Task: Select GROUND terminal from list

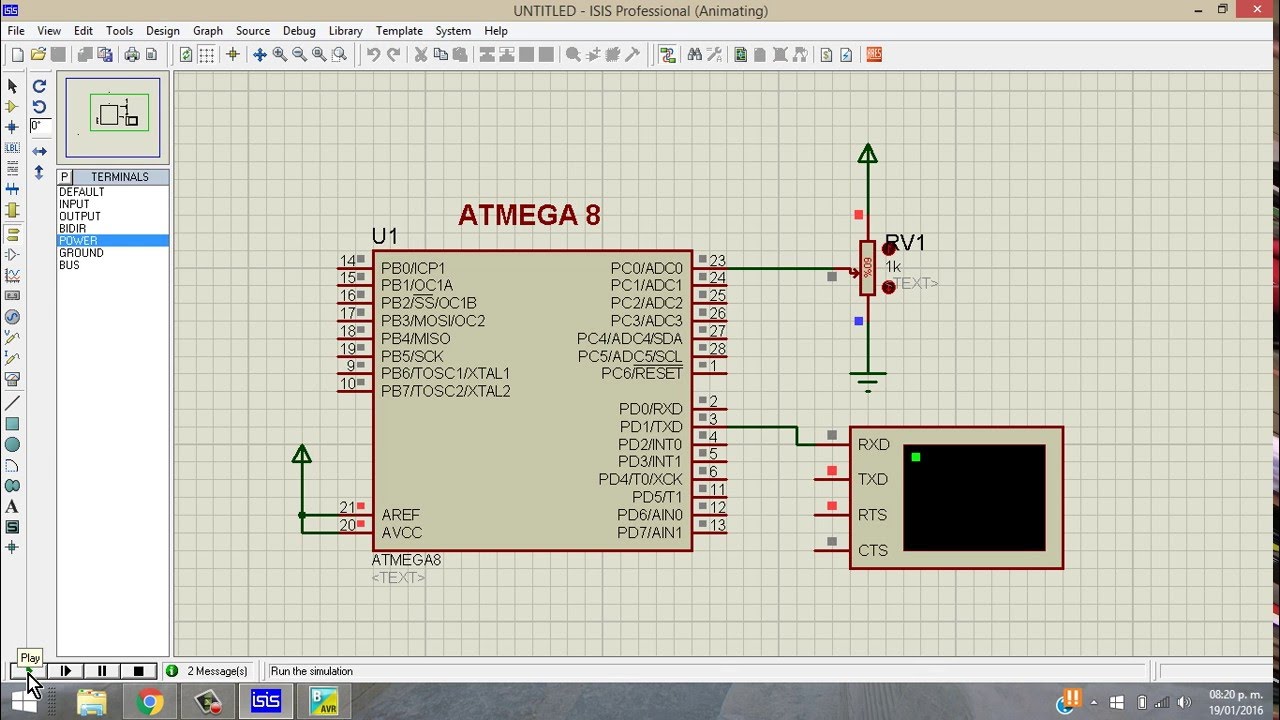Action: pyautogui.click(x=113, y=253)
